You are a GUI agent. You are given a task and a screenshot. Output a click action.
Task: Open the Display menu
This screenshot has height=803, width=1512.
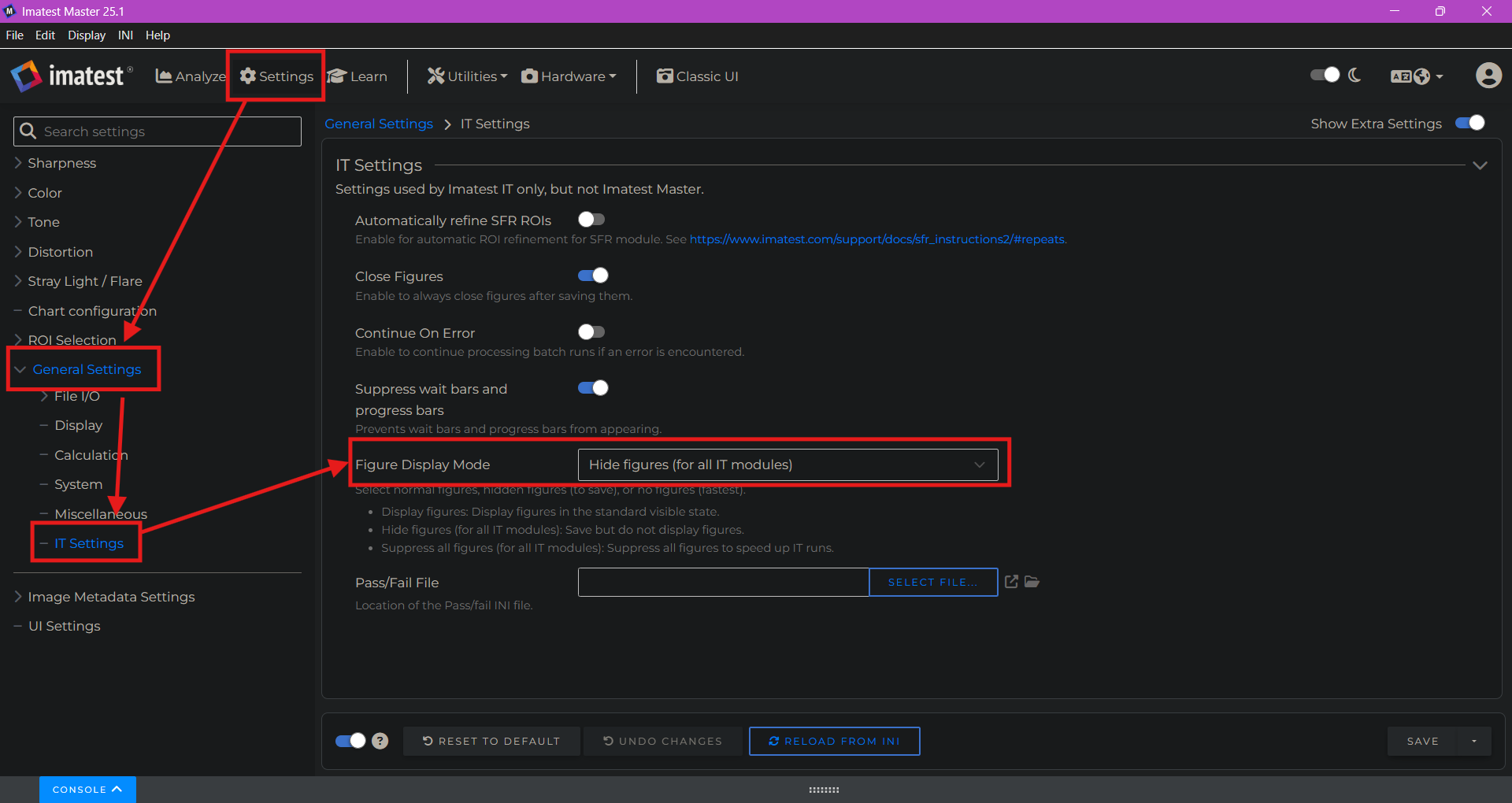click(87, 35)
